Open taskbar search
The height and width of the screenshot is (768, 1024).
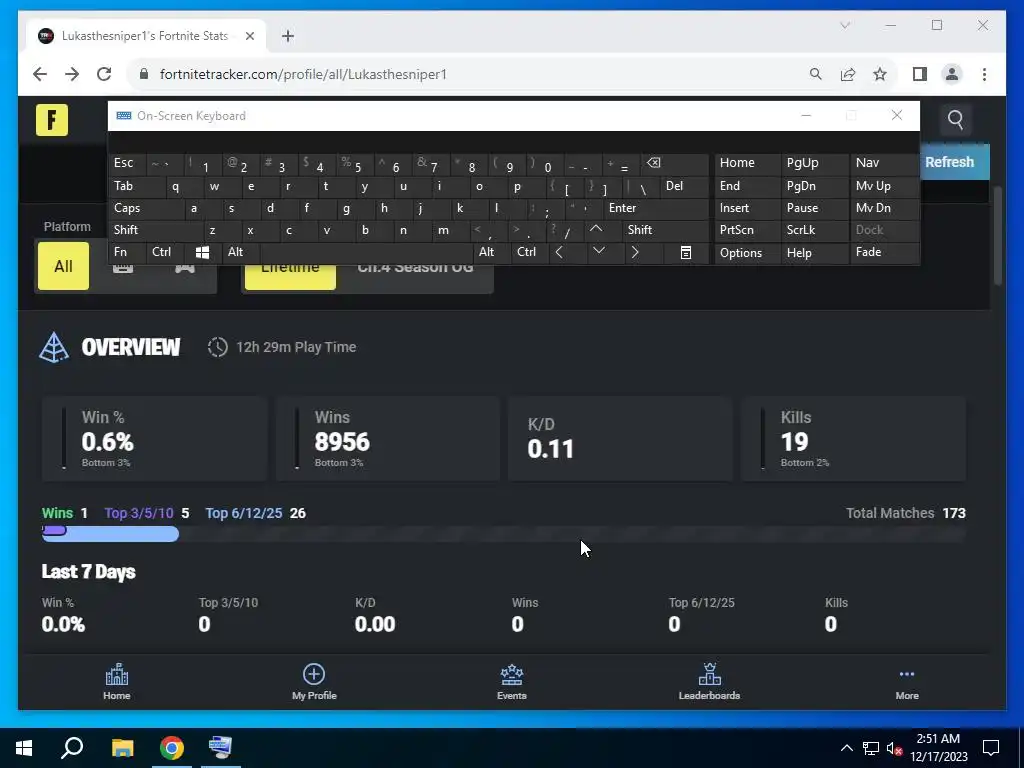click(72, 748)
